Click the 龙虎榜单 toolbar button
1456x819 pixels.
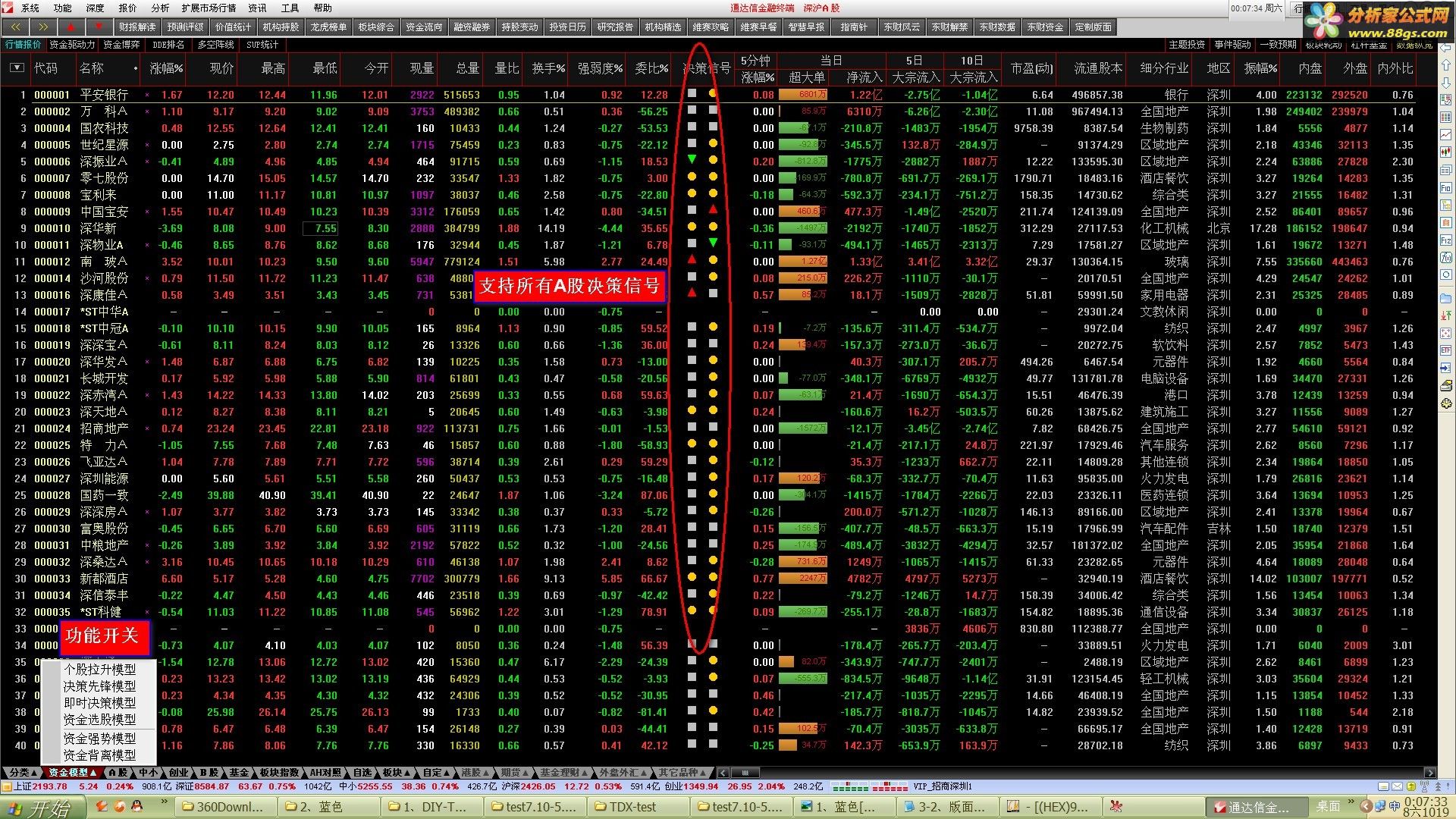click(x=328, y=27)
